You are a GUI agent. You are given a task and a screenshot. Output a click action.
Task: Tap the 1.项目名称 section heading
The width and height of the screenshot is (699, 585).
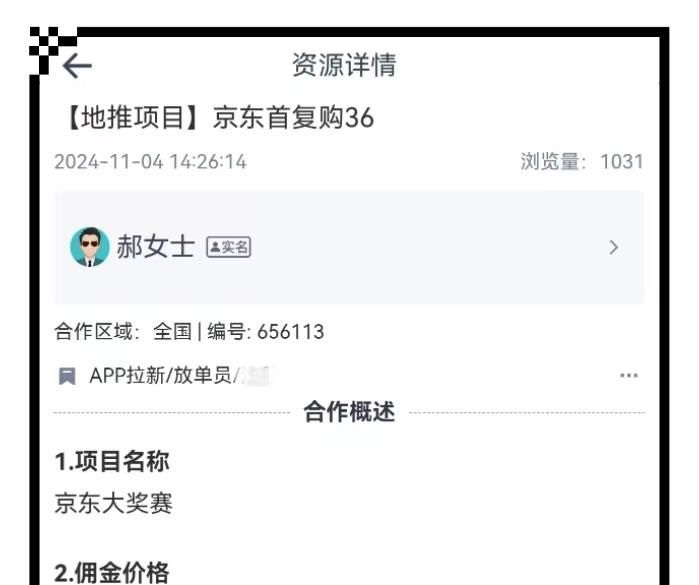click(112, 461)
